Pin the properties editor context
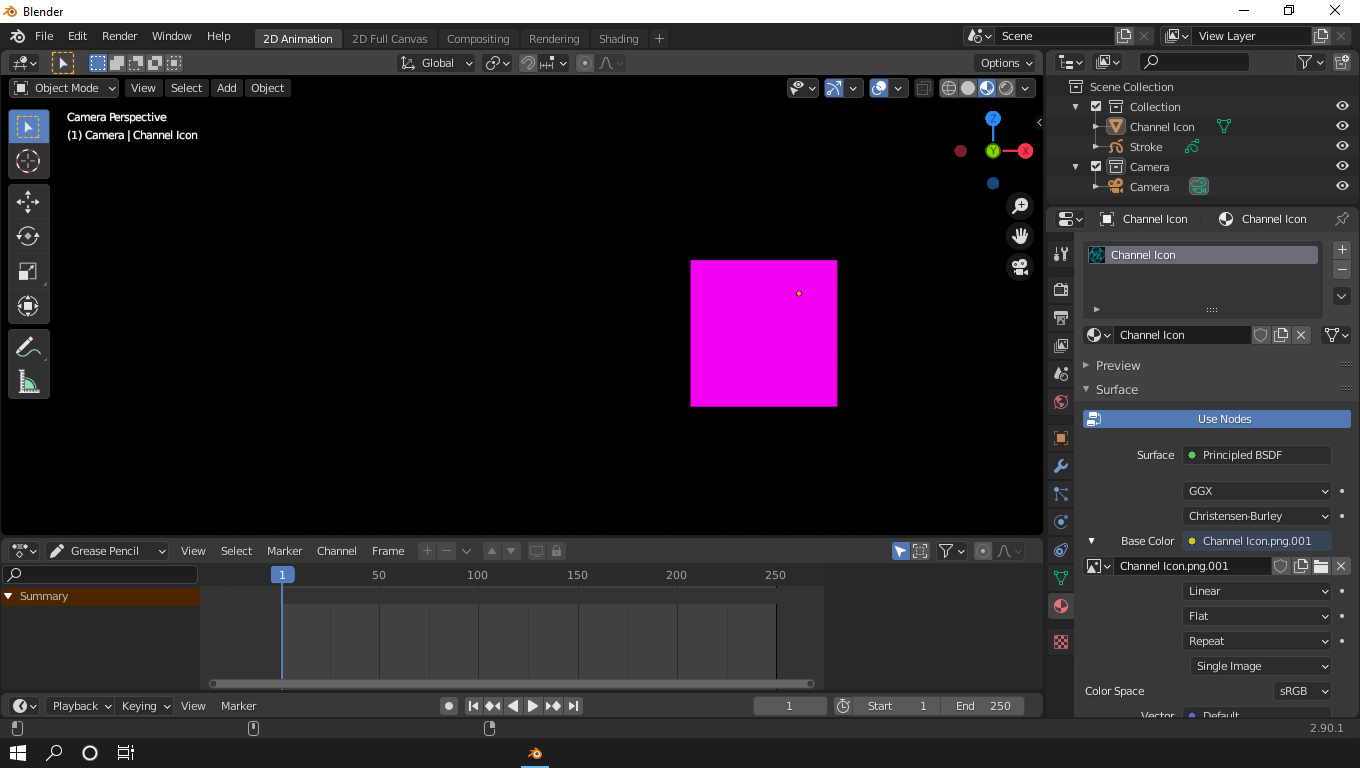 [x=1342, y=219]
